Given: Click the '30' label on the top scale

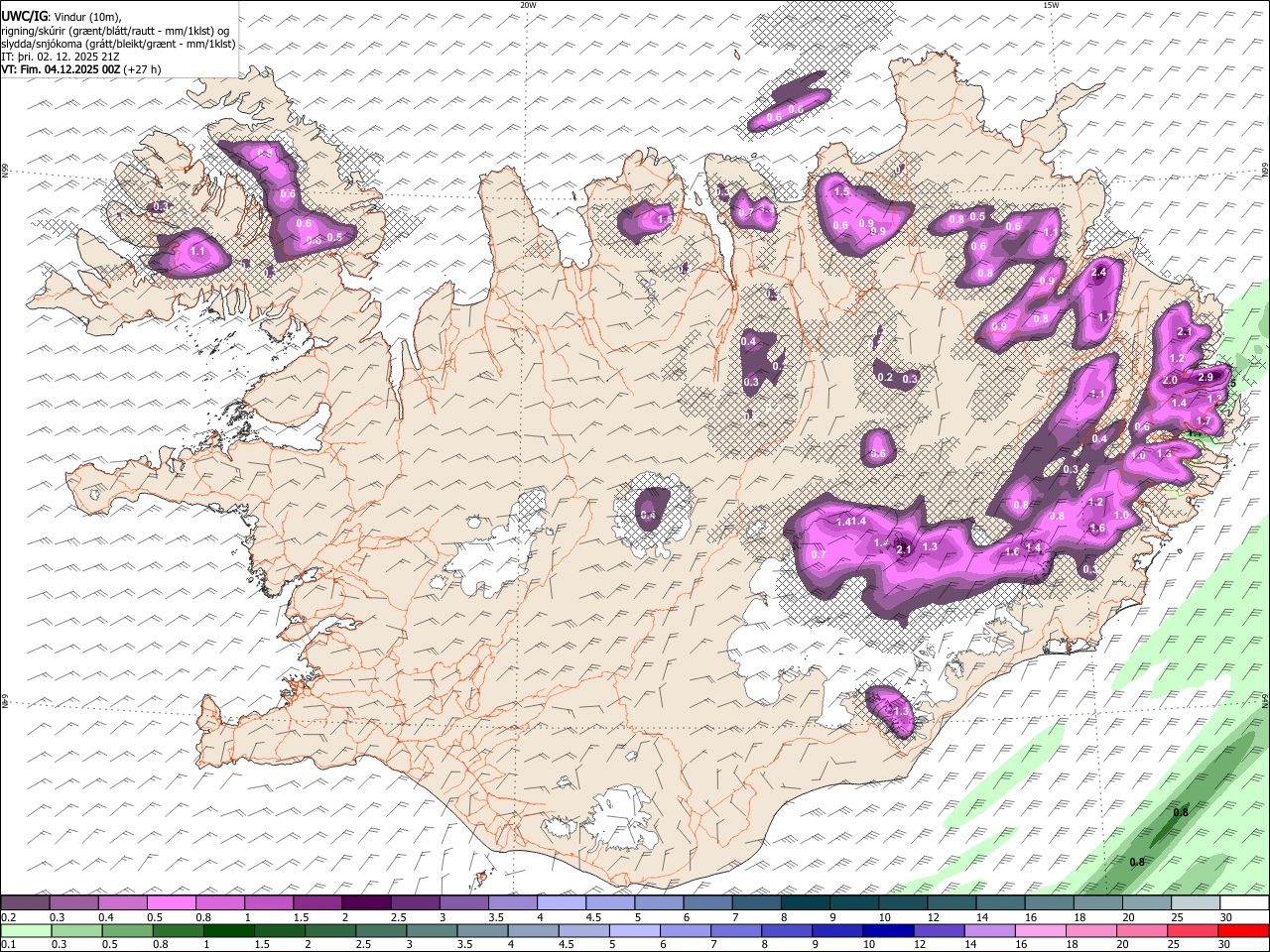Looking at the screenshot, I should click(x=1225, y=917).
